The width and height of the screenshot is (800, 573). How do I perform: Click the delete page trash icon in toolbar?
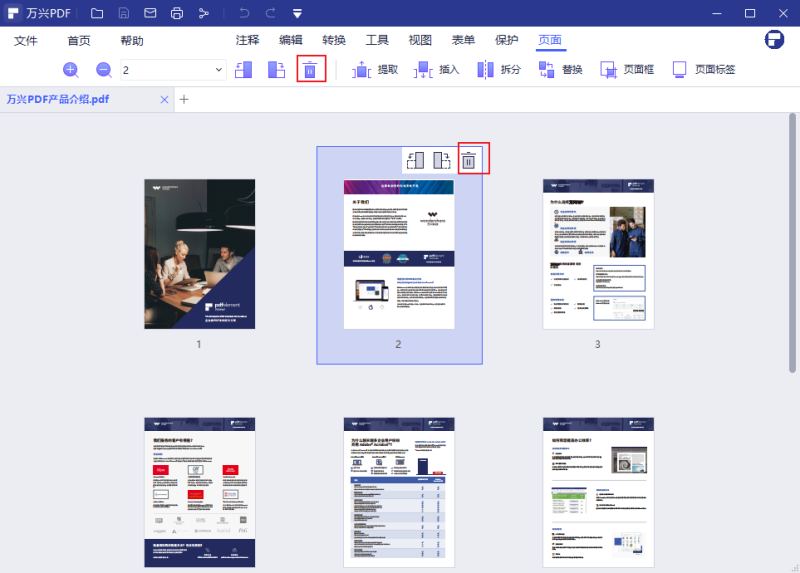coord(311,70)
